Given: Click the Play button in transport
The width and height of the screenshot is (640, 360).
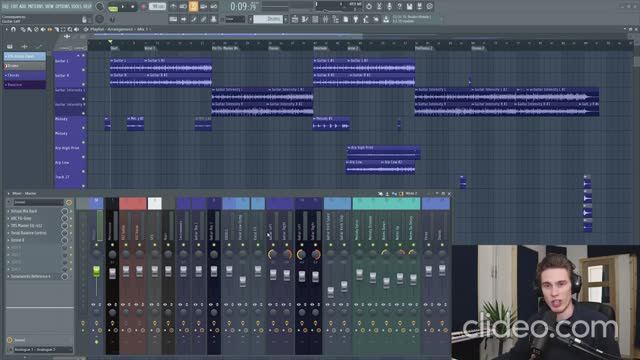Looking at the screenshot, I should pyautogui.click(x=123, y=7).
